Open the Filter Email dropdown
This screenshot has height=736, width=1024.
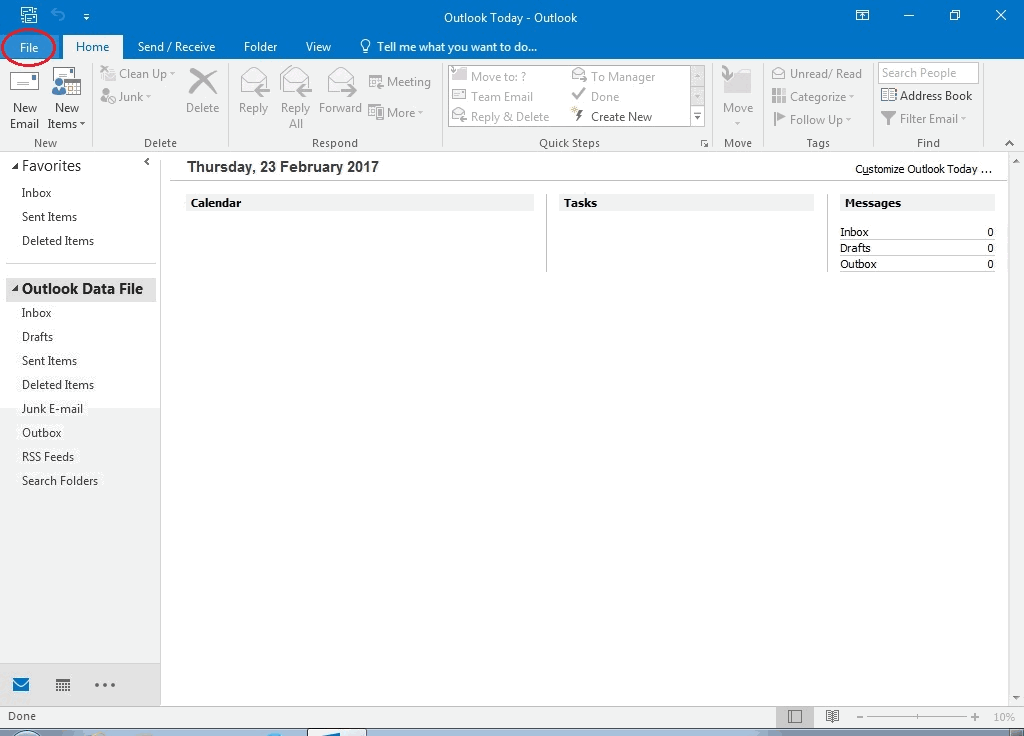(x=923, y=119)
